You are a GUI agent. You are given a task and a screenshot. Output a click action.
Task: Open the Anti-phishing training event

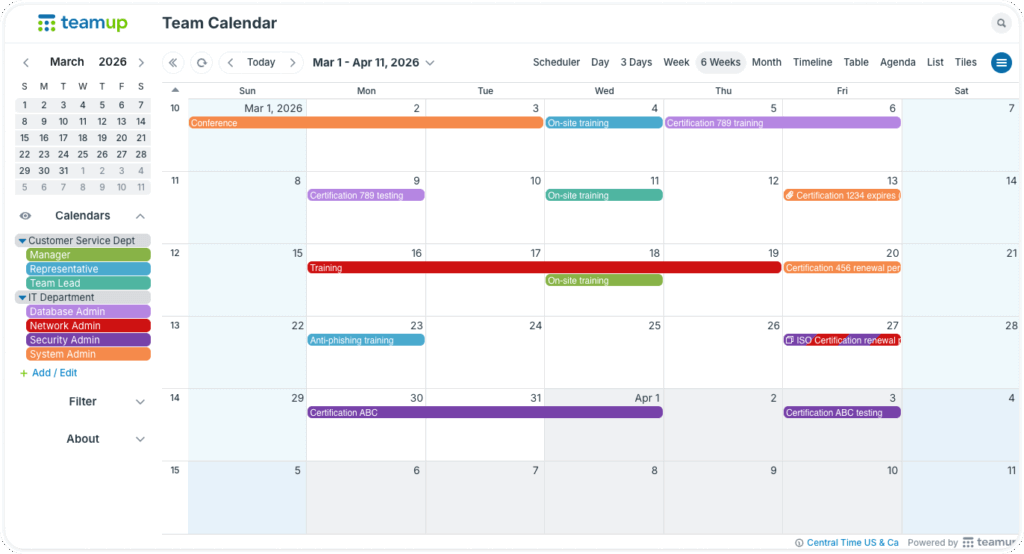[366, 340]
